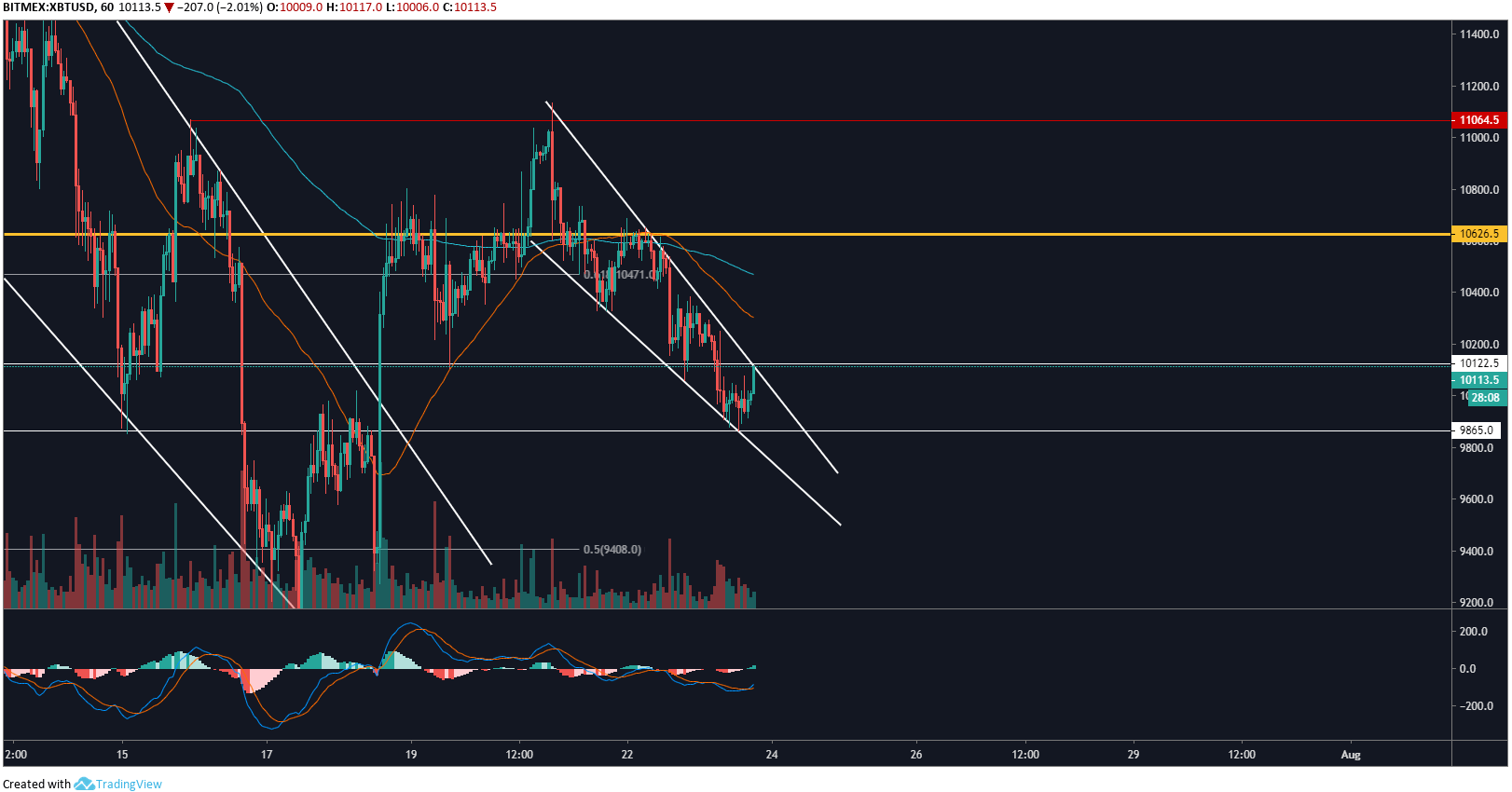Click the current price 10113.5 label
Screen dimensions: 1512x792
1479,380
